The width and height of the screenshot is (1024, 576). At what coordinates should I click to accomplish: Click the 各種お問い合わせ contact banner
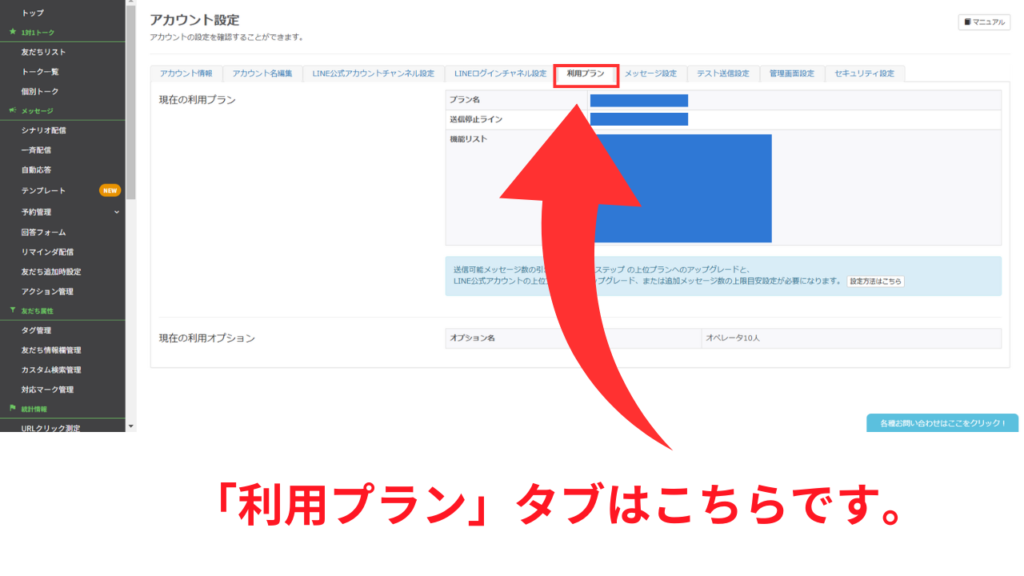coord(943,423)
